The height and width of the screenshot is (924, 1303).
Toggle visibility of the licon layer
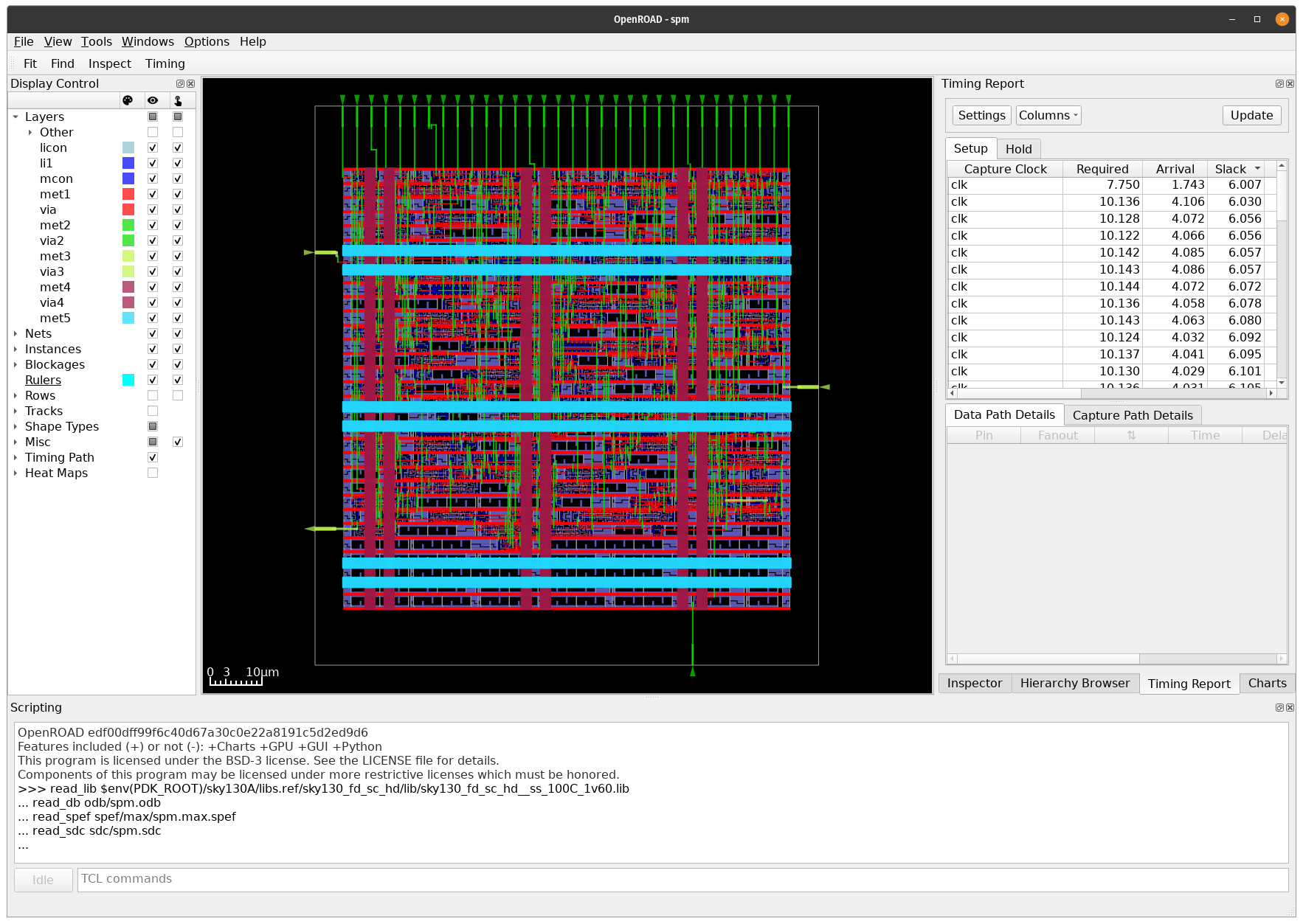coord(153,147)
